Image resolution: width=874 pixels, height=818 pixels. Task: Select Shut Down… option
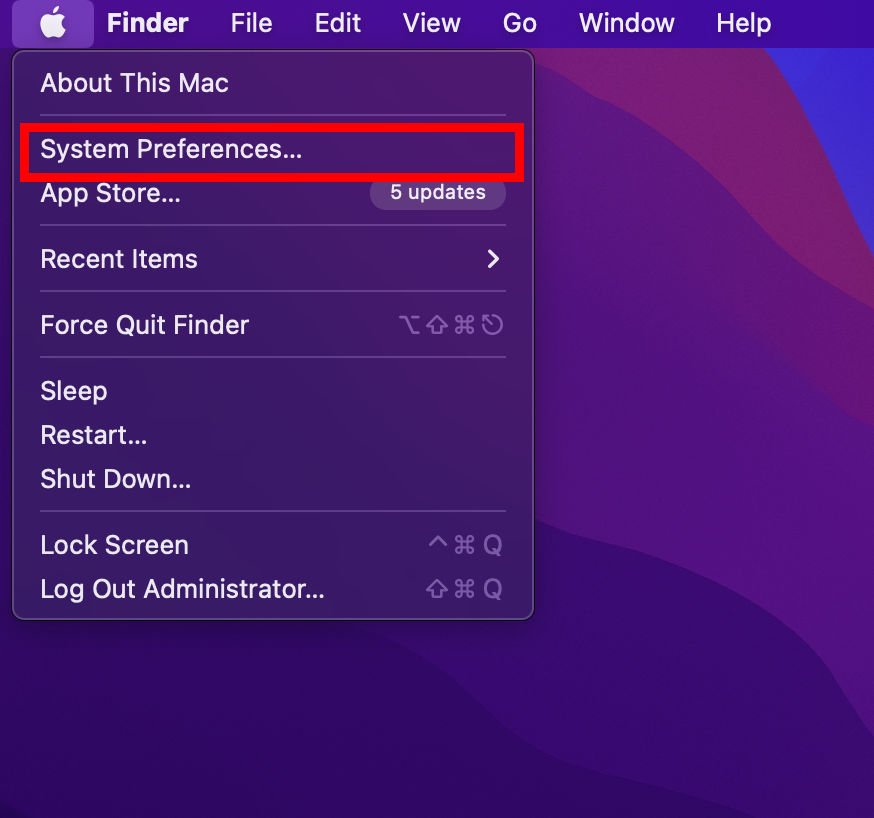pos(273,479)
